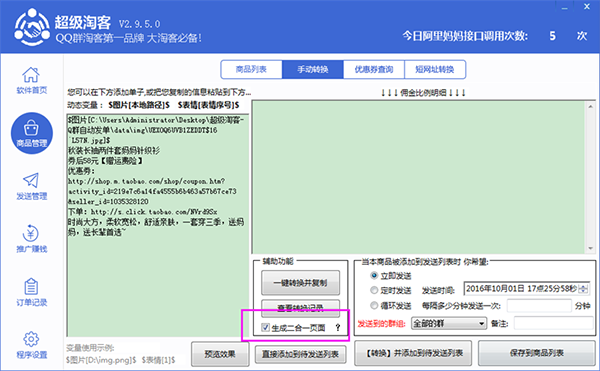The image size is (600, 371).
Task: Click the scroll up arrow of commission panel
Action: click(x=590, y=106)
